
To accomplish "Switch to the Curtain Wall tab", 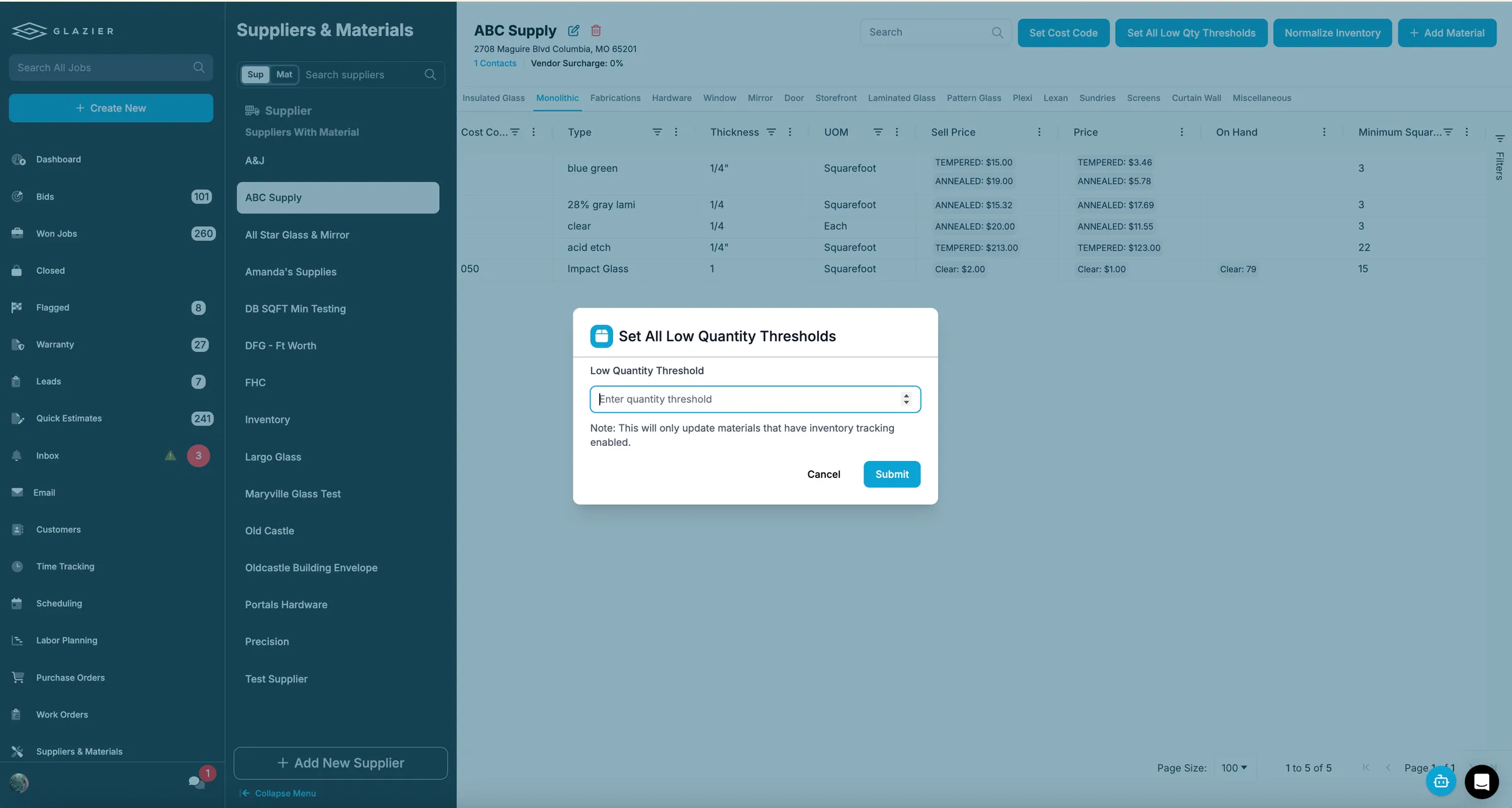I will [x=1196, y=98].
